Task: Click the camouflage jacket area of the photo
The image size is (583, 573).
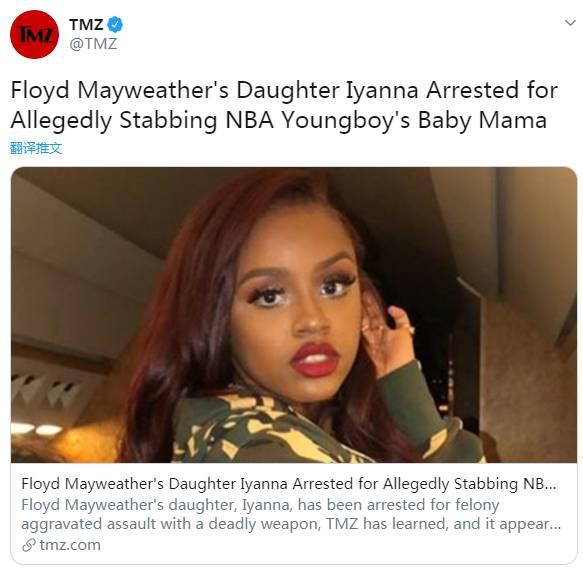Action: point(260,431)
